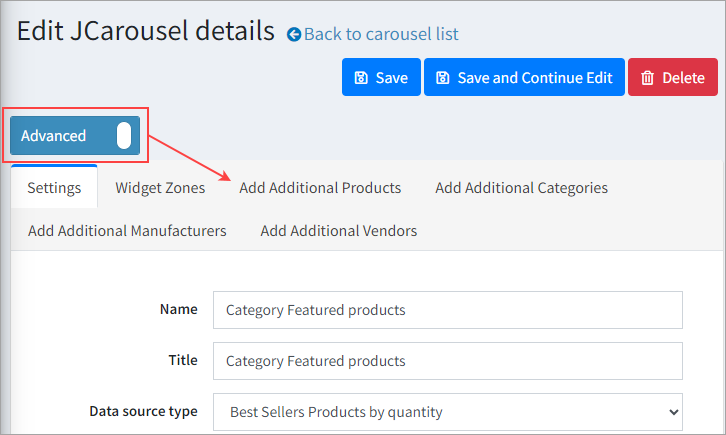This screenshot has width=726, height=435.
Task: Follow the Back to carousel list link
Action: coord(381,34)
